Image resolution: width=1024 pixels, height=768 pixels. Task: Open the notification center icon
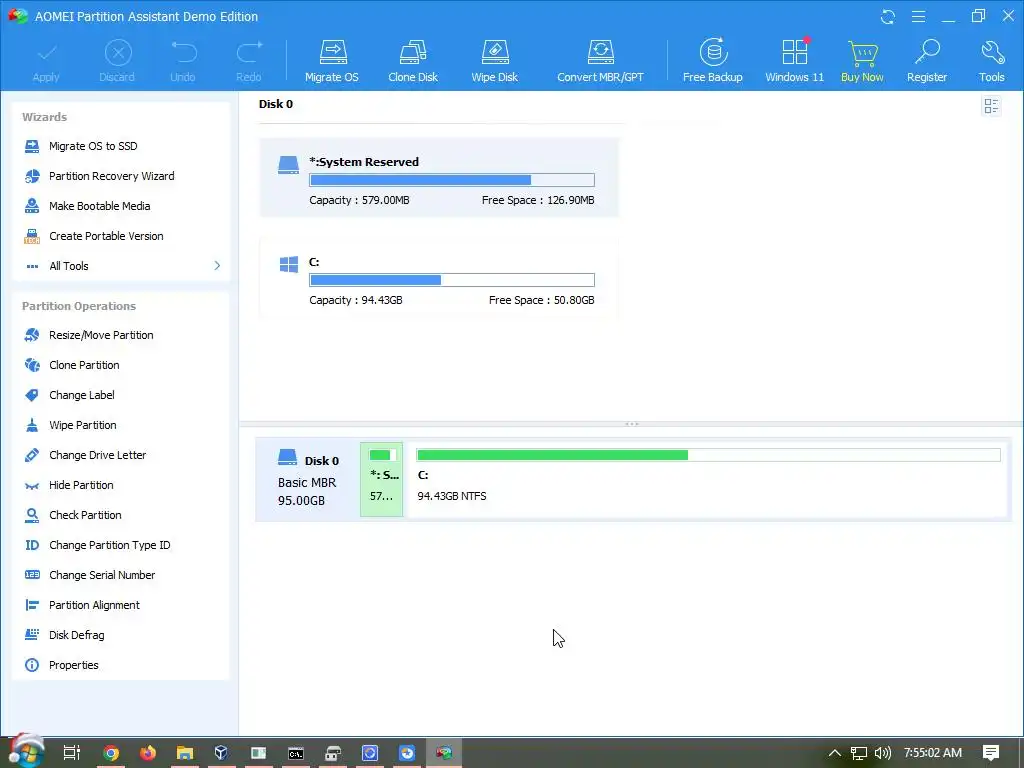click(991, 753)
